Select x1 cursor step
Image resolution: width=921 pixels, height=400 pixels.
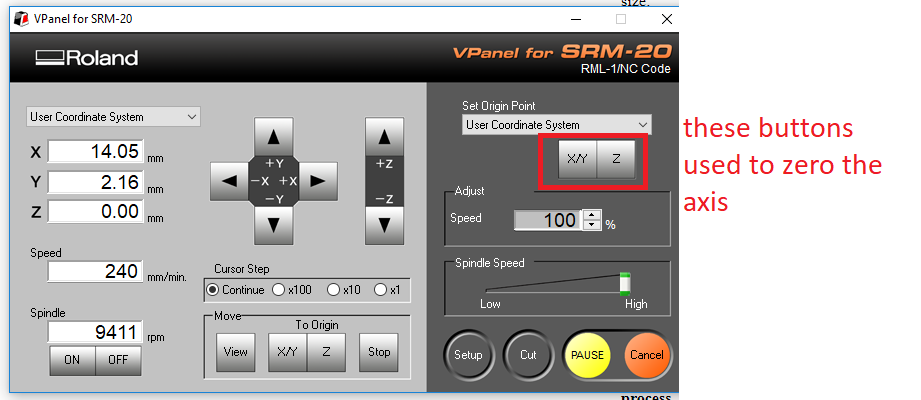pos(381,290)
